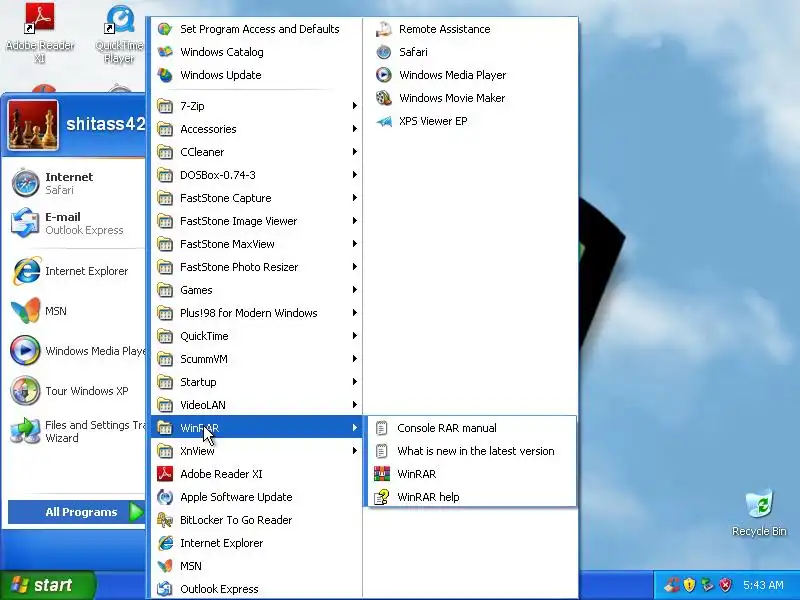Expand FastStone Capture folder
The image size is (800, 600).
point(256,198)
